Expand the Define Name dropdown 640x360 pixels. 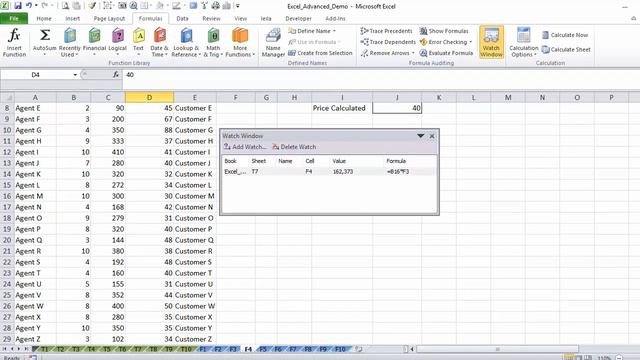click(x=334, y=31)
